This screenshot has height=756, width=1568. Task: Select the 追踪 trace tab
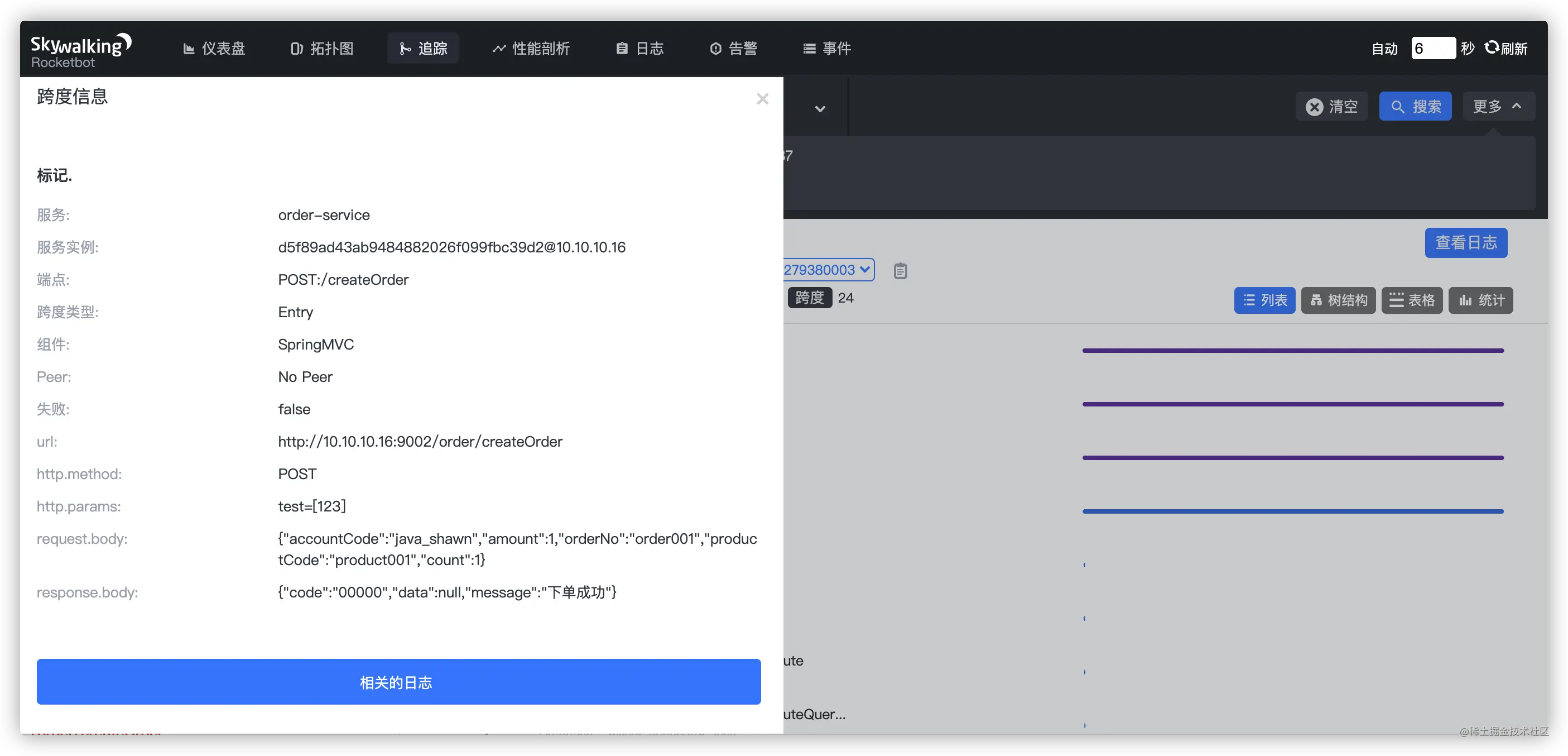click(423, 49)
